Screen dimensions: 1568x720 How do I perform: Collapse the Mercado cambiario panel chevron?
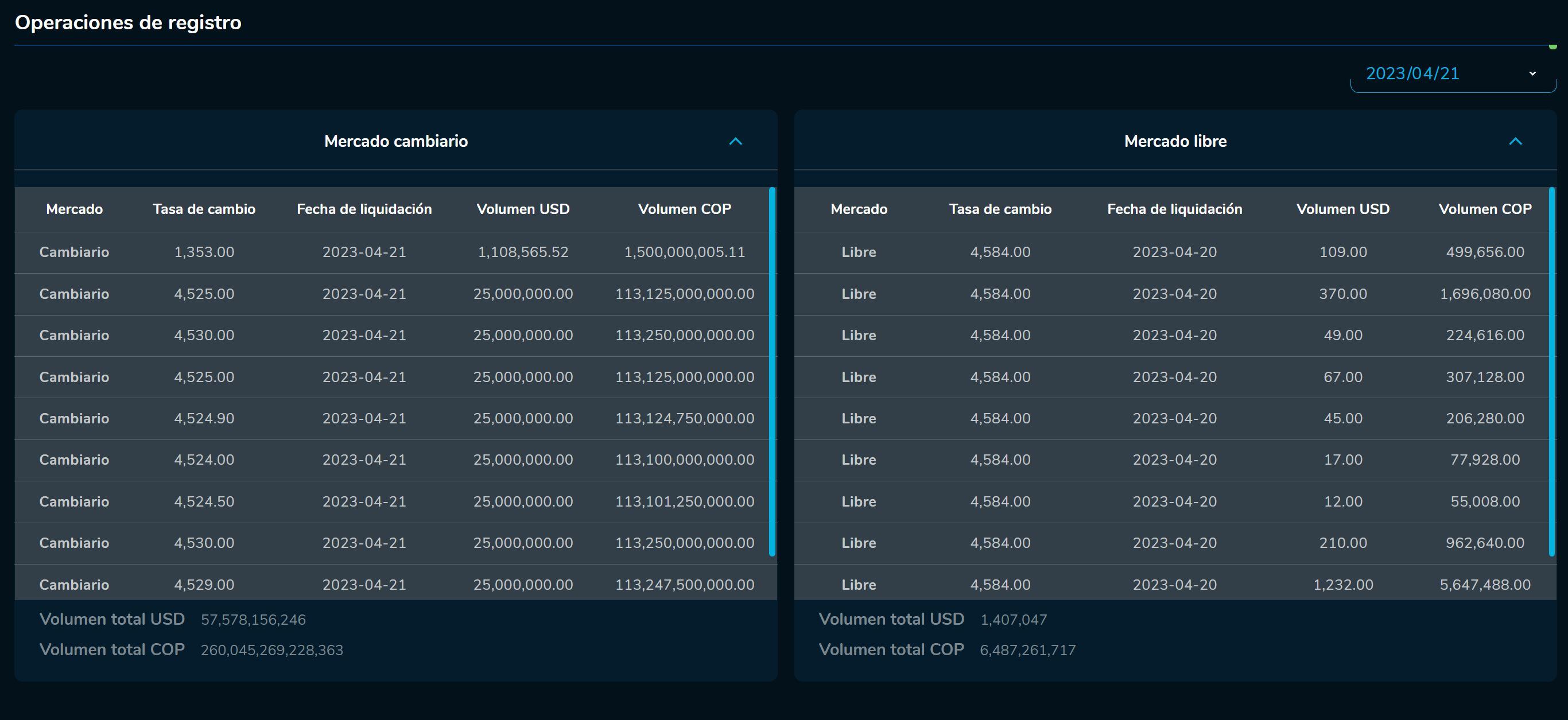pos(735,141)
